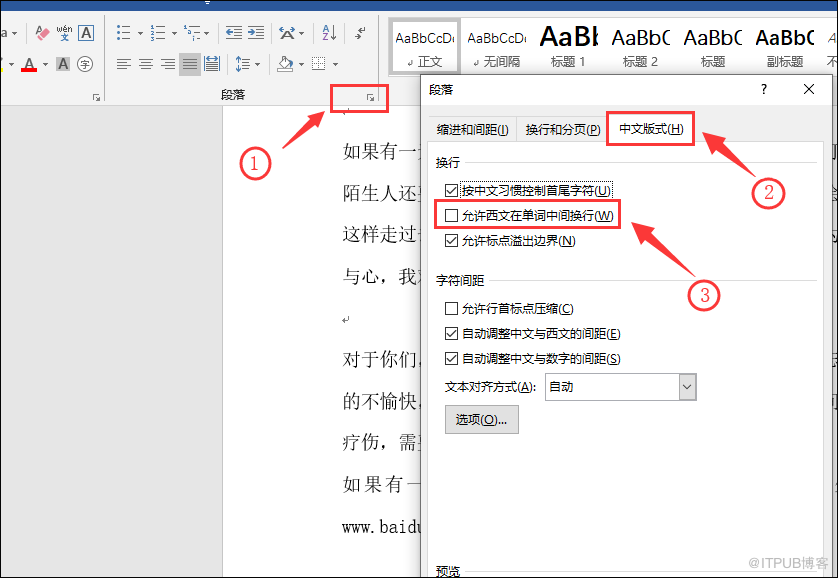
Task: Sort text with the A-Z icon
Action: coord(329,33)
